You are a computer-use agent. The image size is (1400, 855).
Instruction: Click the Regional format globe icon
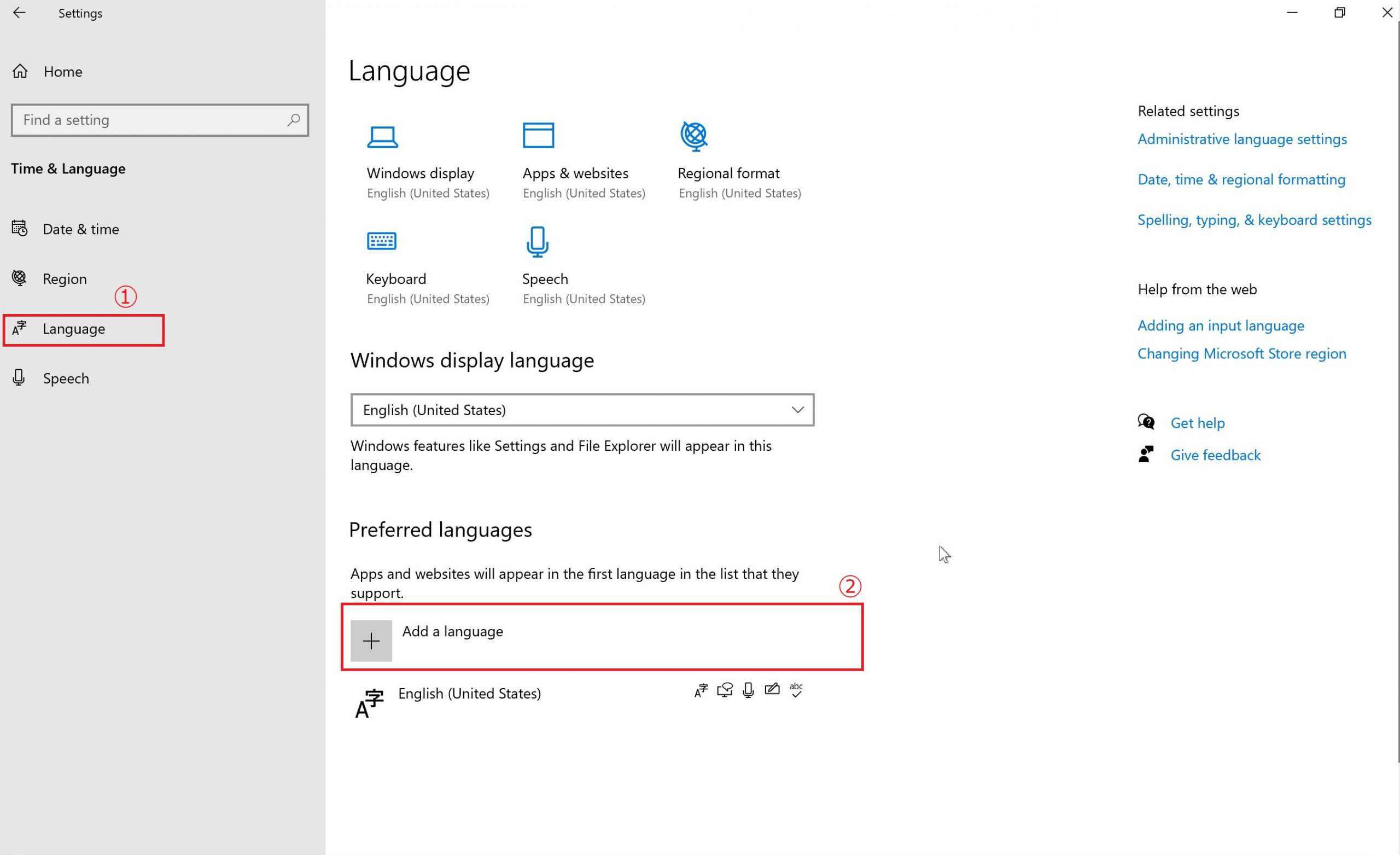(x=694, y=136)
